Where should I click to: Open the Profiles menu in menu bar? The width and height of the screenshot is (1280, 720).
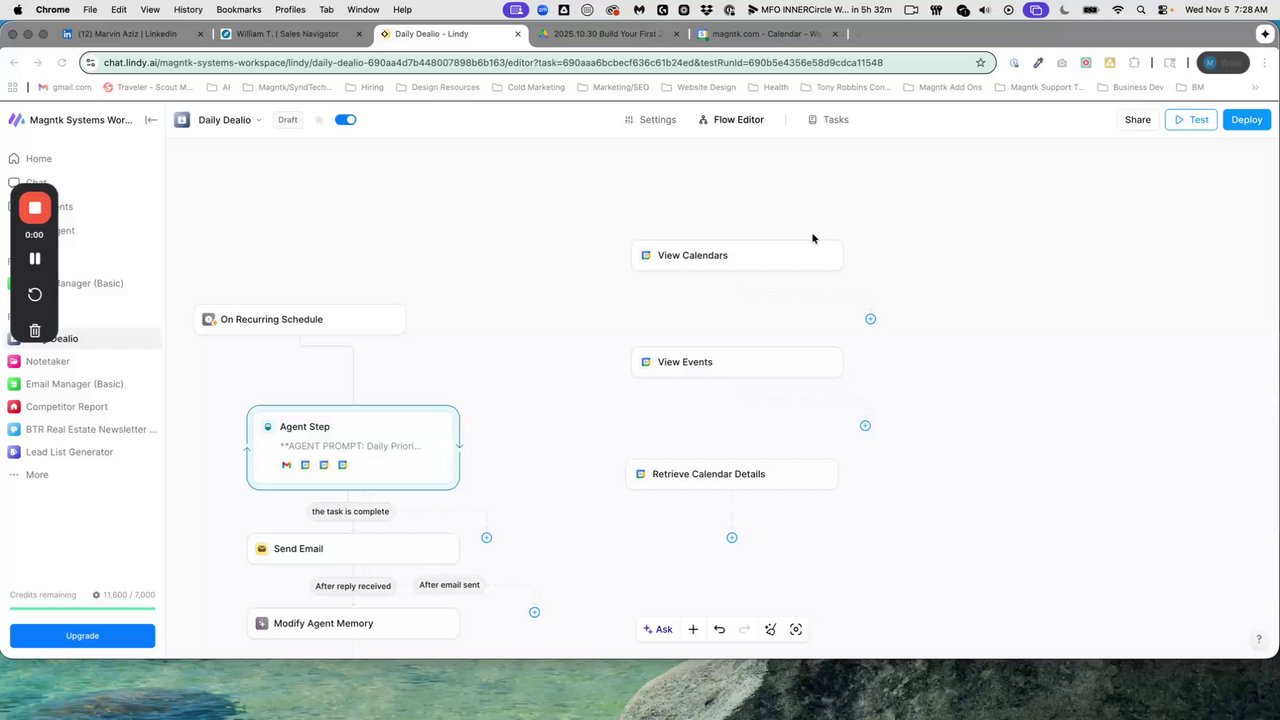[x=290, y=9]
